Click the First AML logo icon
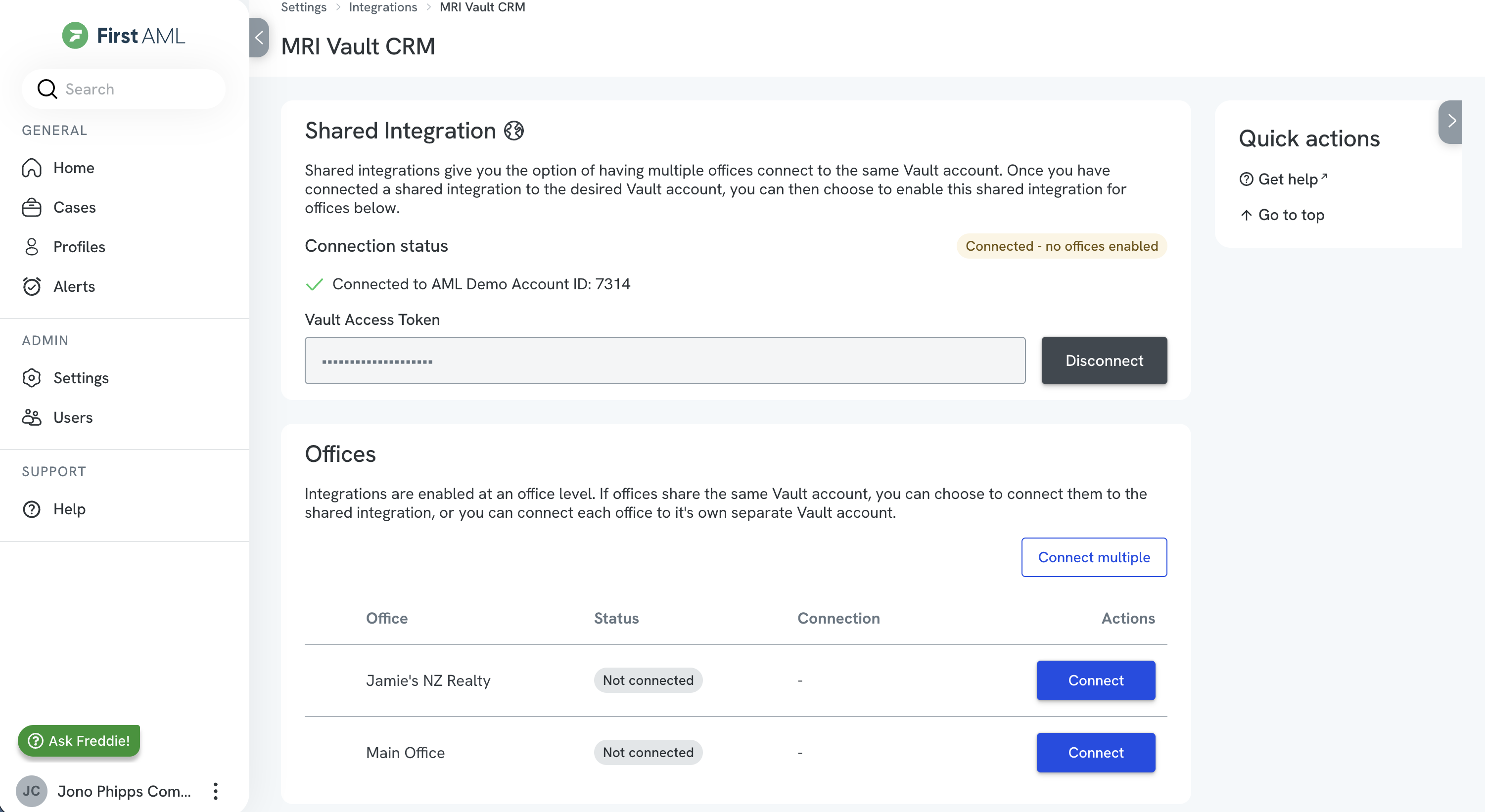 [x=75, y=36]
